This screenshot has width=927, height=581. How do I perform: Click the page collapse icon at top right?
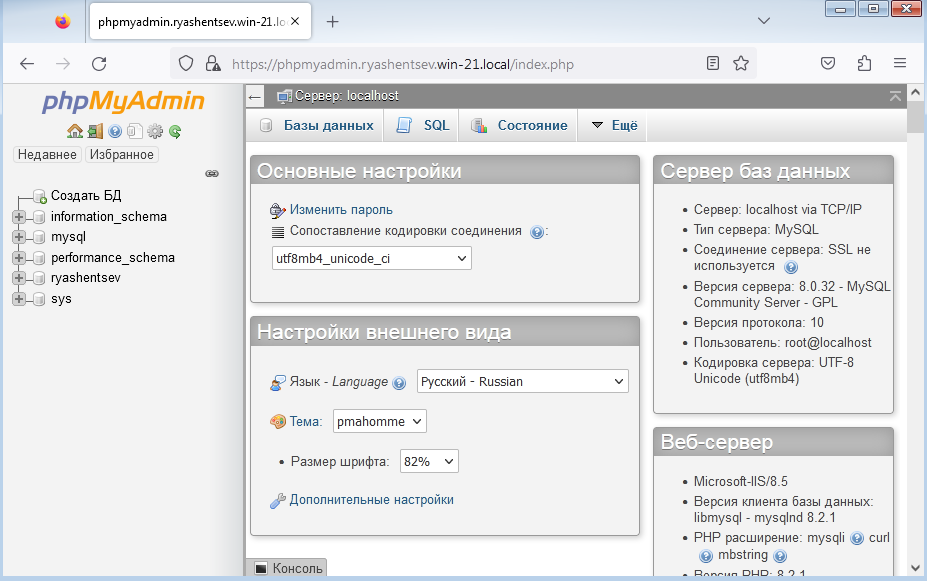(895, 96)
